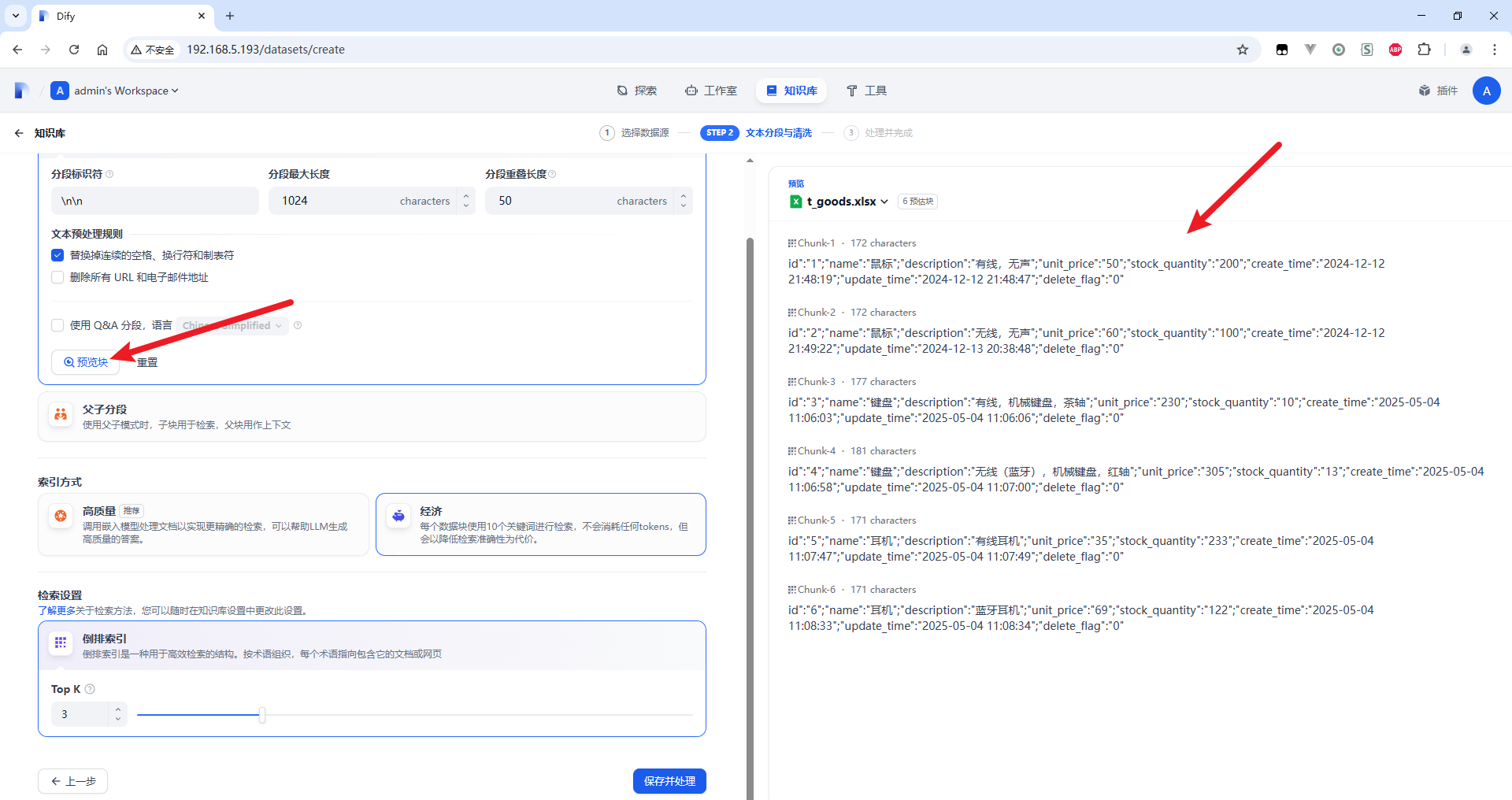Open a new browser tab
Screen dimensions: 1512x800
230,16
